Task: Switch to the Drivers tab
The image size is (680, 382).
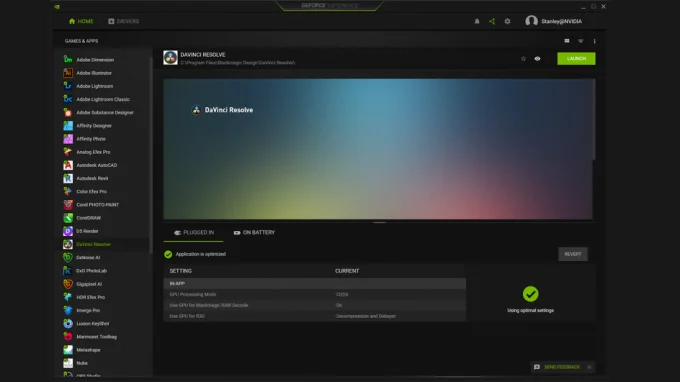Action: point(124,21)
